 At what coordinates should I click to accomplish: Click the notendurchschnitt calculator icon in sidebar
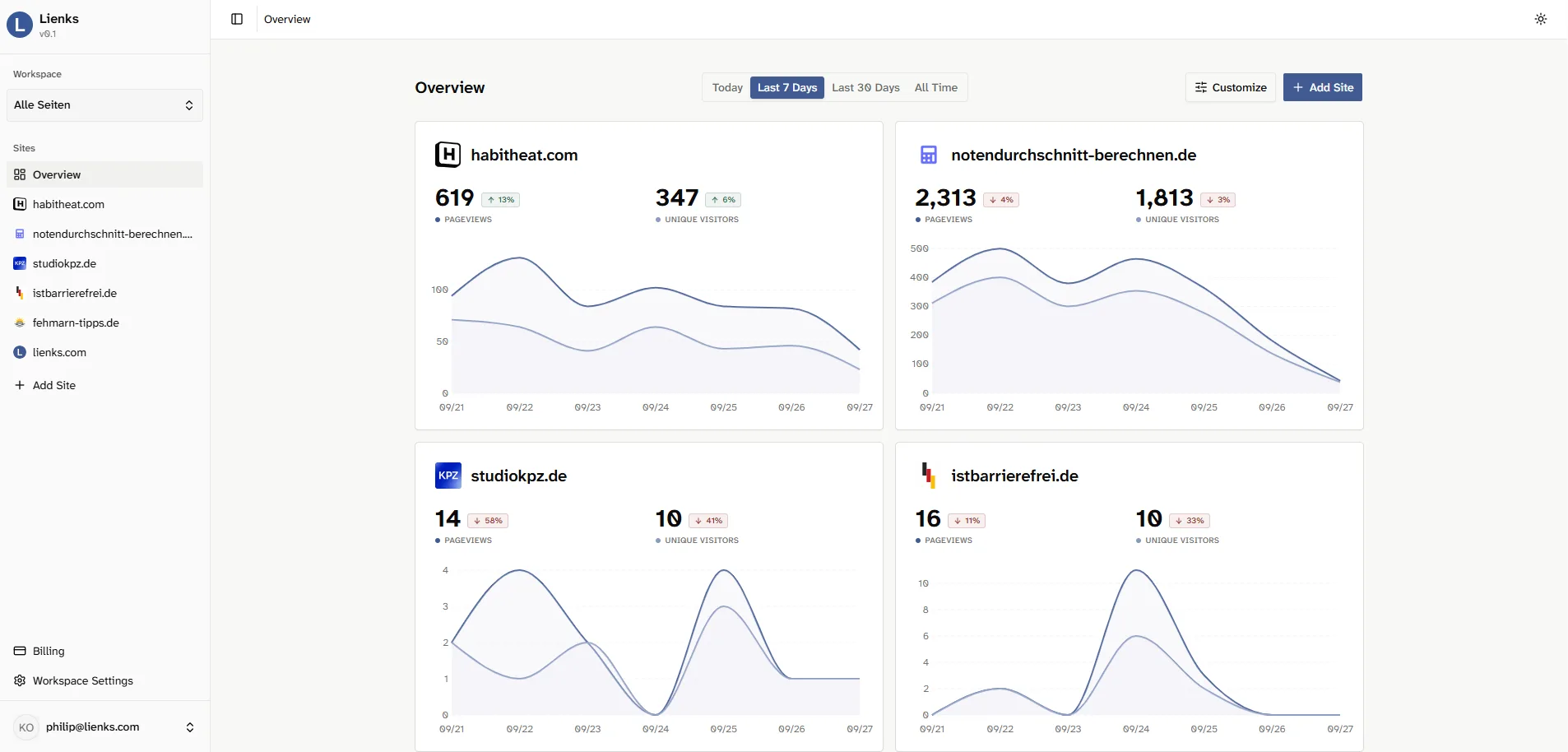click(20, 234)
